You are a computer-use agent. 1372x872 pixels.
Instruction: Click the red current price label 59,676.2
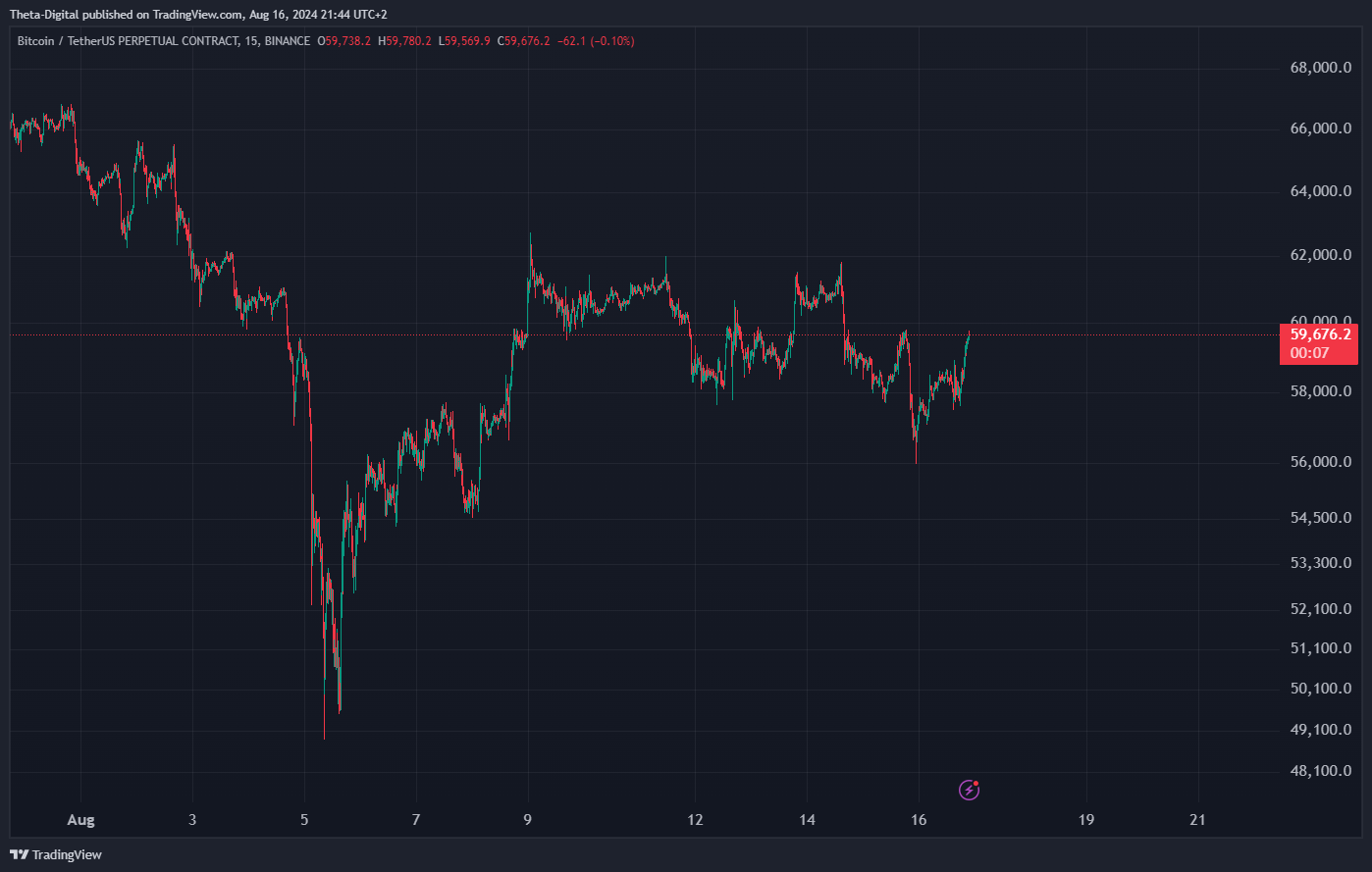(x=1320, y=334)
